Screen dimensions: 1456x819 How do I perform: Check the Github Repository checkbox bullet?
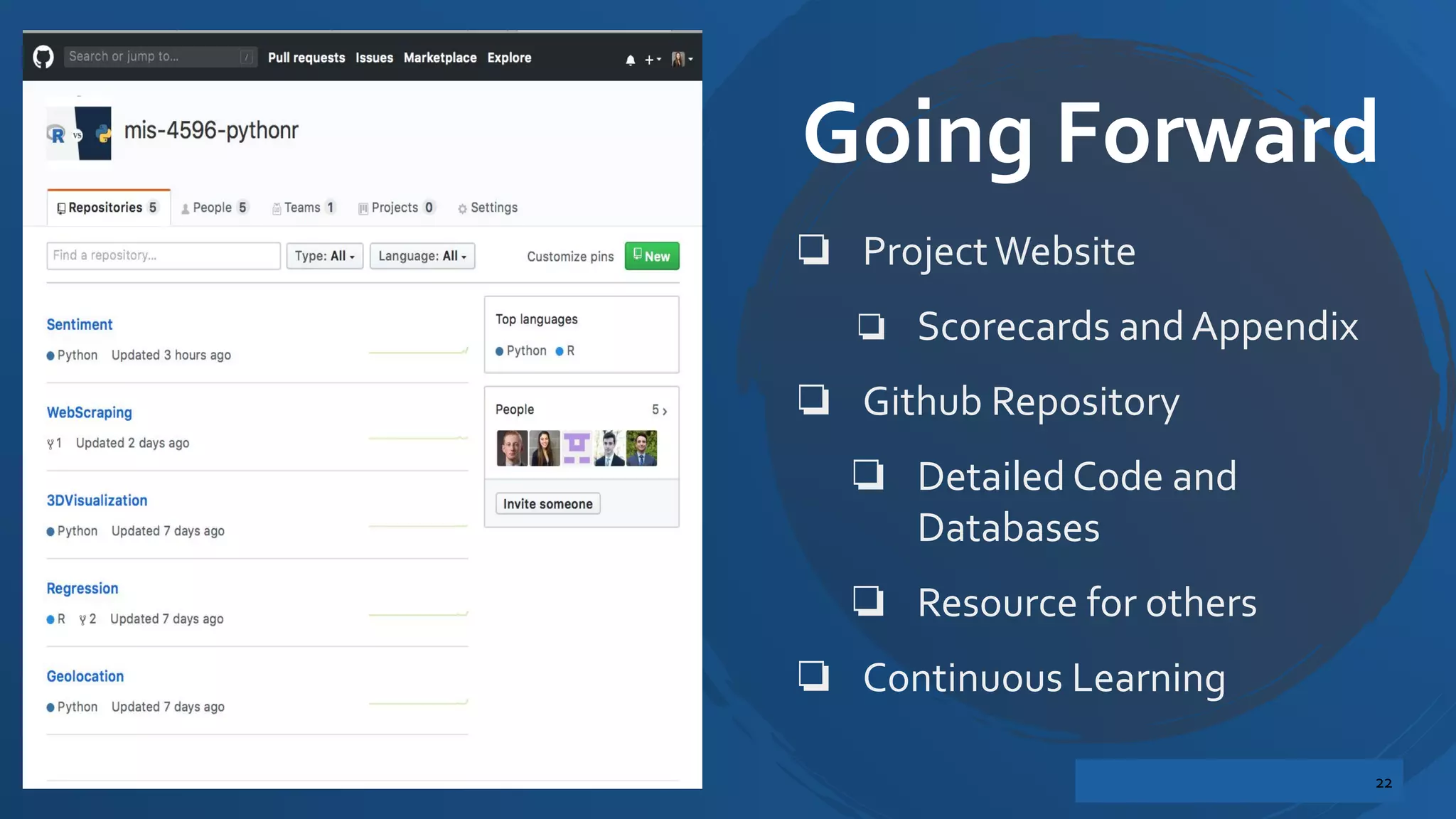[x=814, y=400]
